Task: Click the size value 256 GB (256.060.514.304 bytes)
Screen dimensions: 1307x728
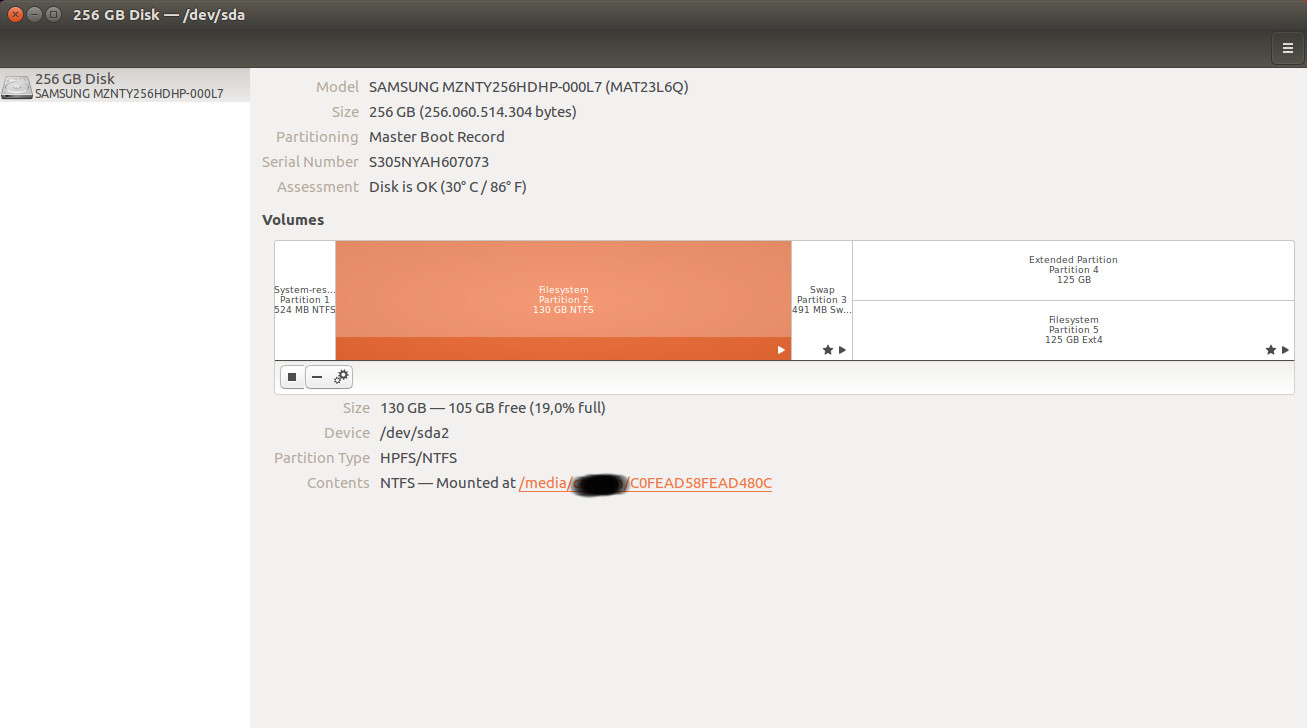Action: click(x=473, y=112)
